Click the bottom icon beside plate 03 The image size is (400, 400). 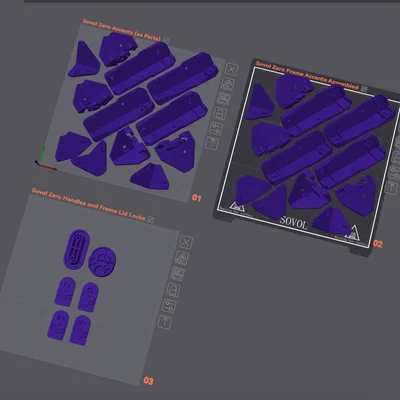point(165,322)
